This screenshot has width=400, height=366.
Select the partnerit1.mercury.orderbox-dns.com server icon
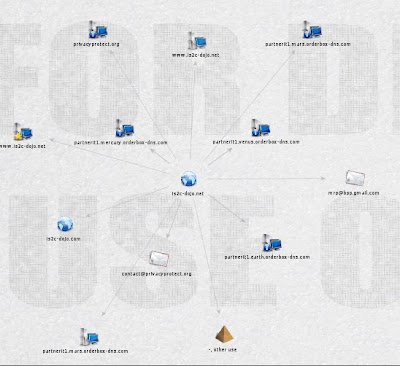click(124, 128)
